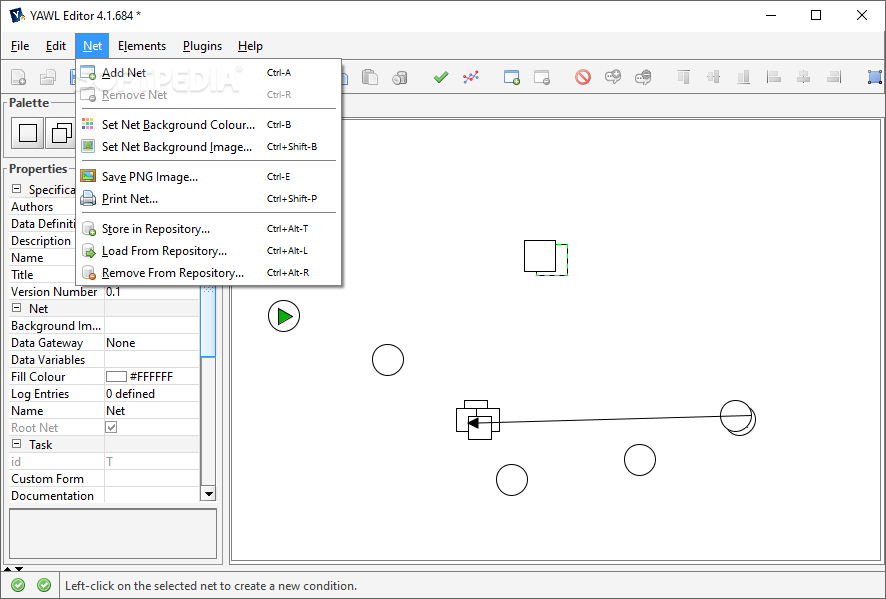This screenshot has width=886, height=599.
Task: Collapse the Specification property group
Action: (x=16, y=189)
